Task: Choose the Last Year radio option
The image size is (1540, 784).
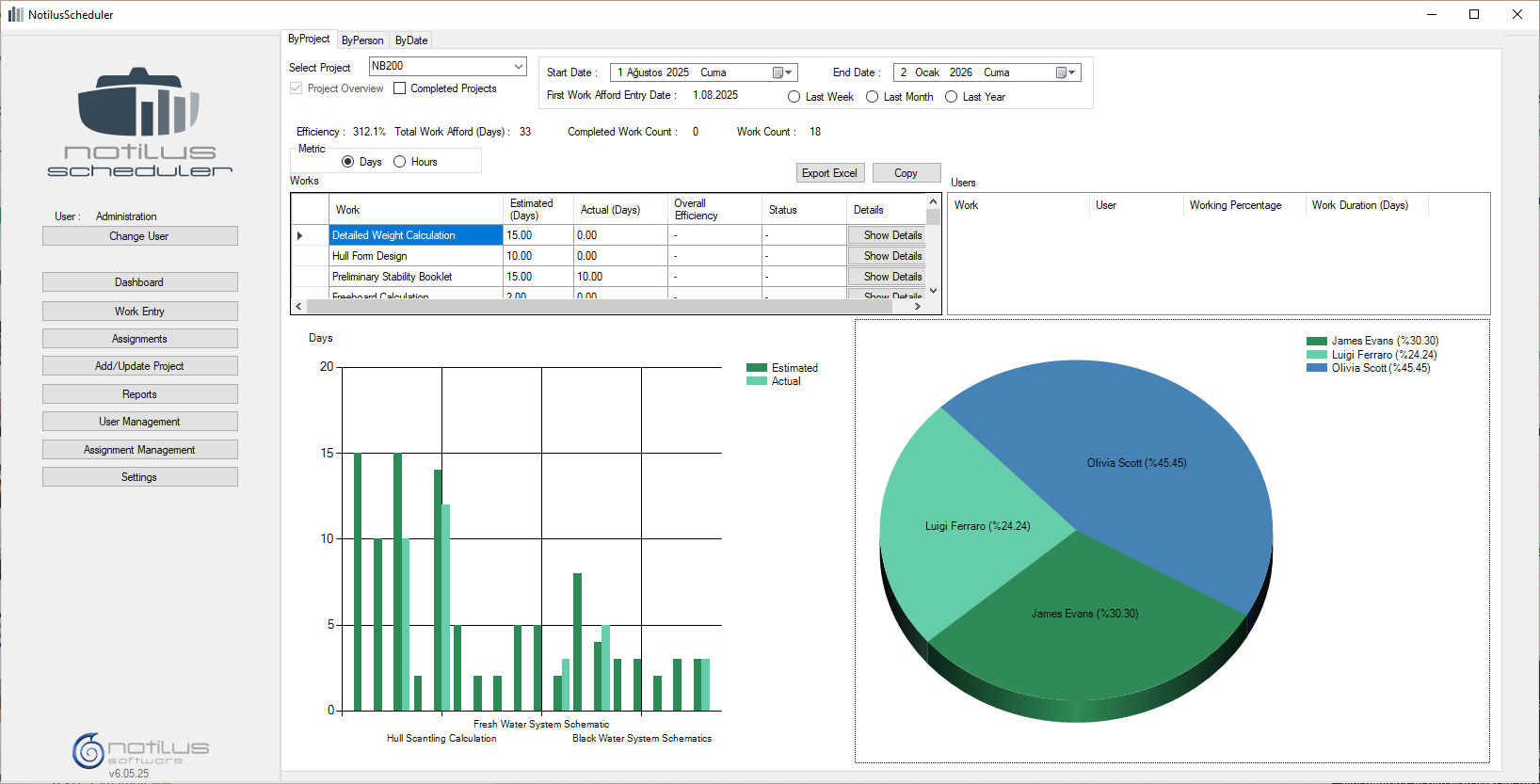Action: pos(952,97)
